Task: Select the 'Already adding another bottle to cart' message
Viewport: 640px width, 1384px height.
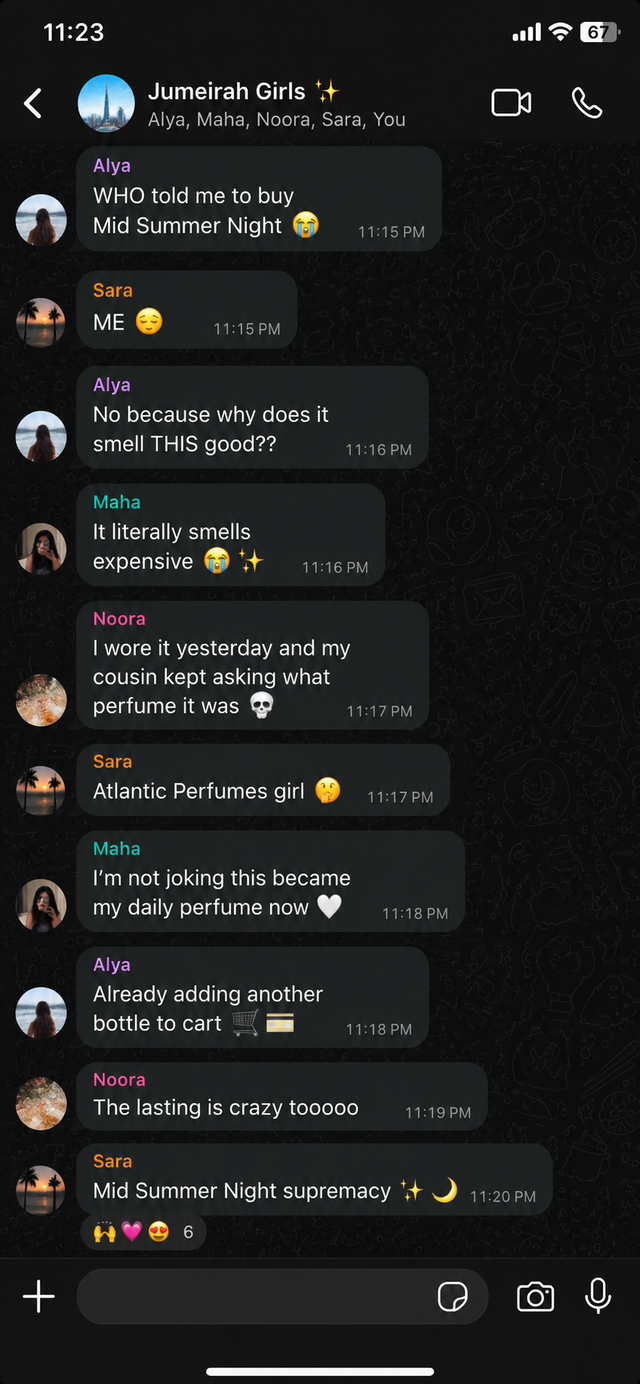Action: click(253, 997)
